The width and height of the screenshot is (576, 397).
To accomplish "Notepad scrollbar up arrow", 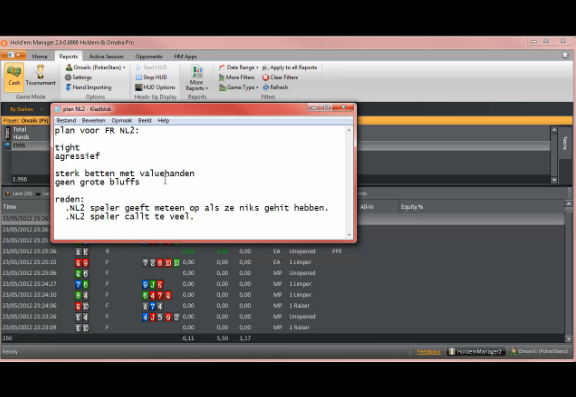I will [x=349, y=130].
